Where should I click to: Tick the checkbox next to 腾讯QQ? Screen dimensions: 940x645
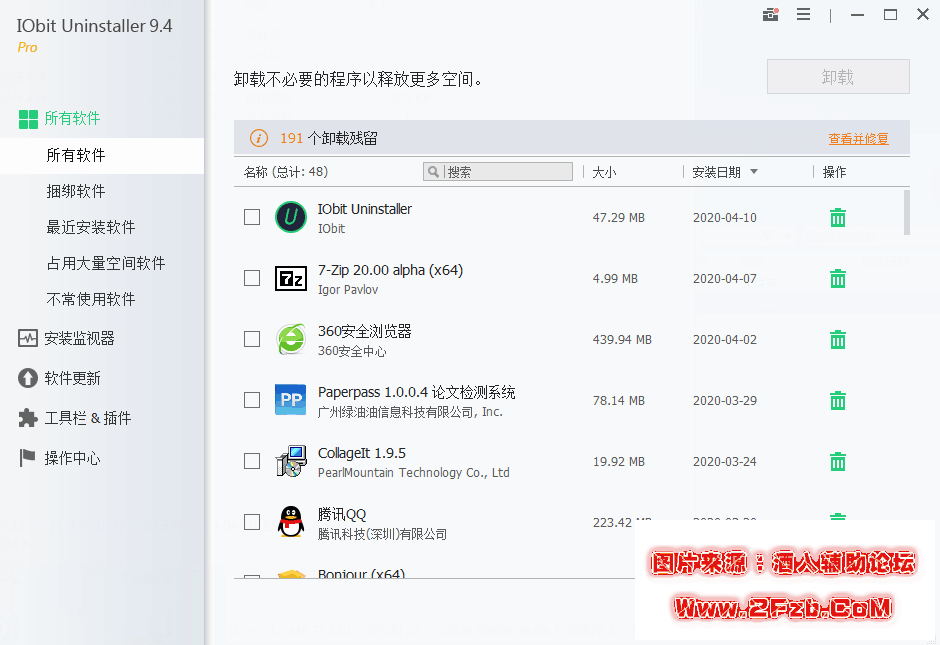pyautogui.click(x=252, y=522)
